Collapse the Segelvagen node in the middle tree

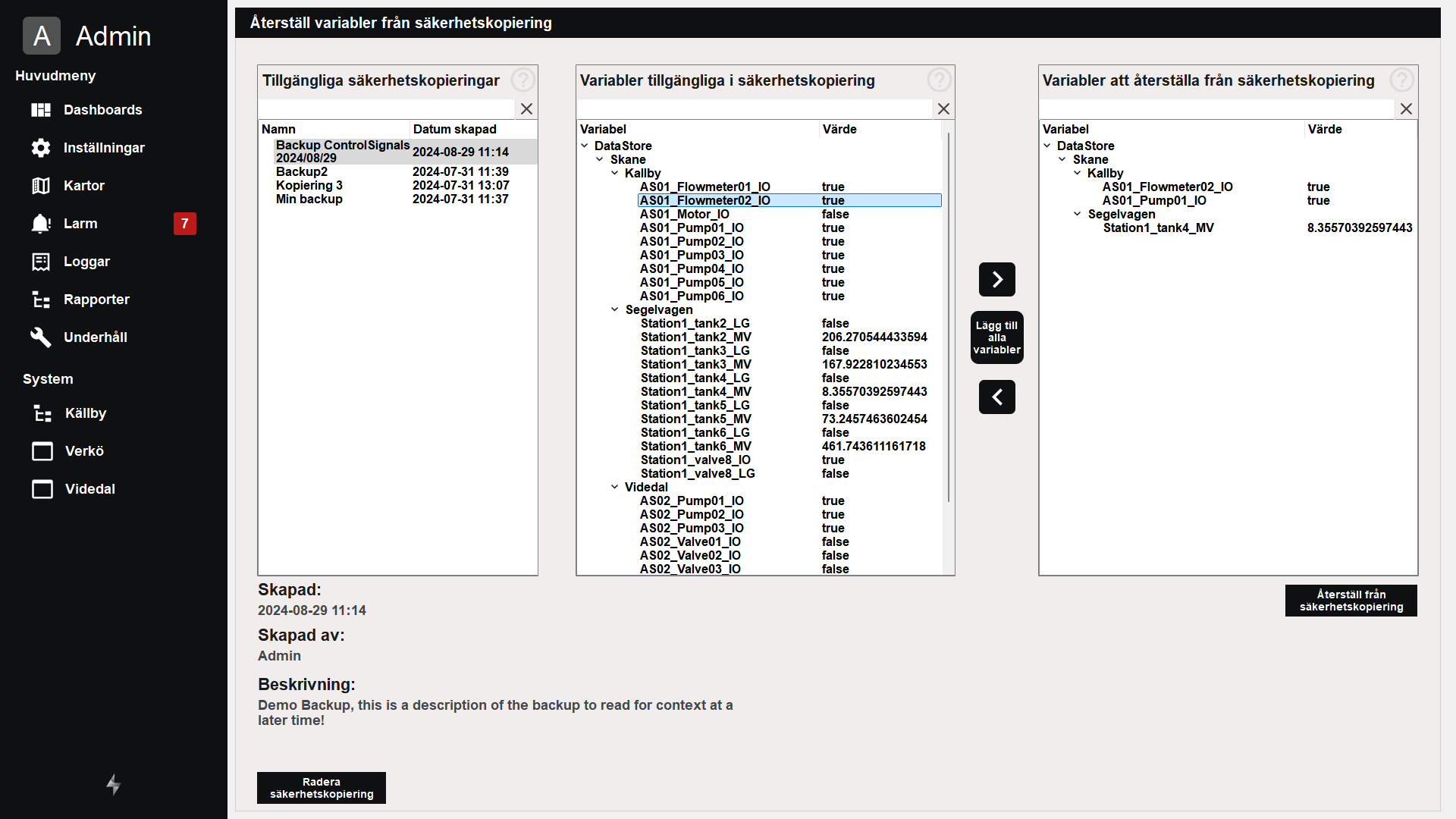(x=615, y=309)
